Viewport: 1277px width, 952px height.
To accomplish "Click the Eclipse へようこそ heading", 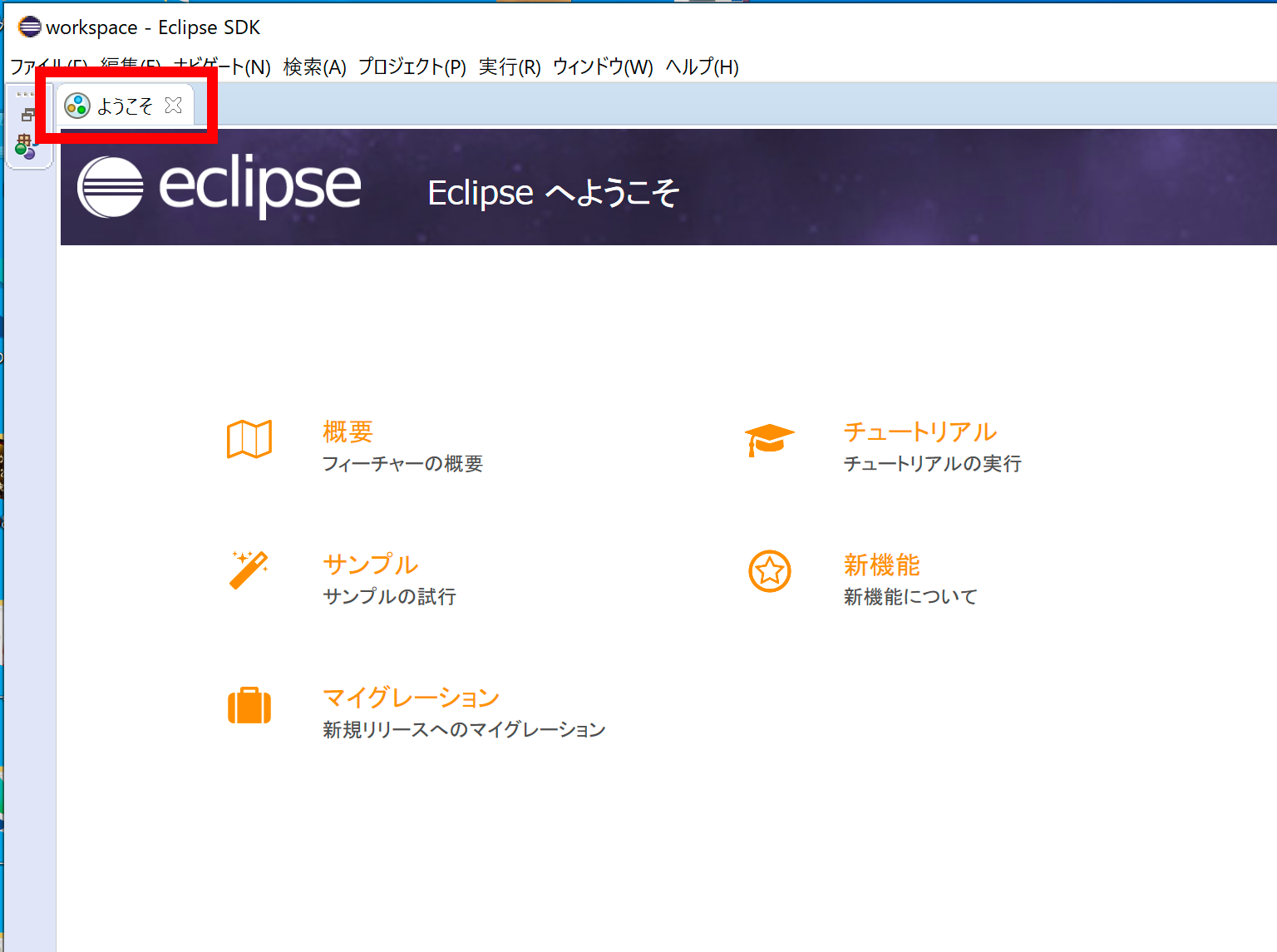I will [554, 193].
